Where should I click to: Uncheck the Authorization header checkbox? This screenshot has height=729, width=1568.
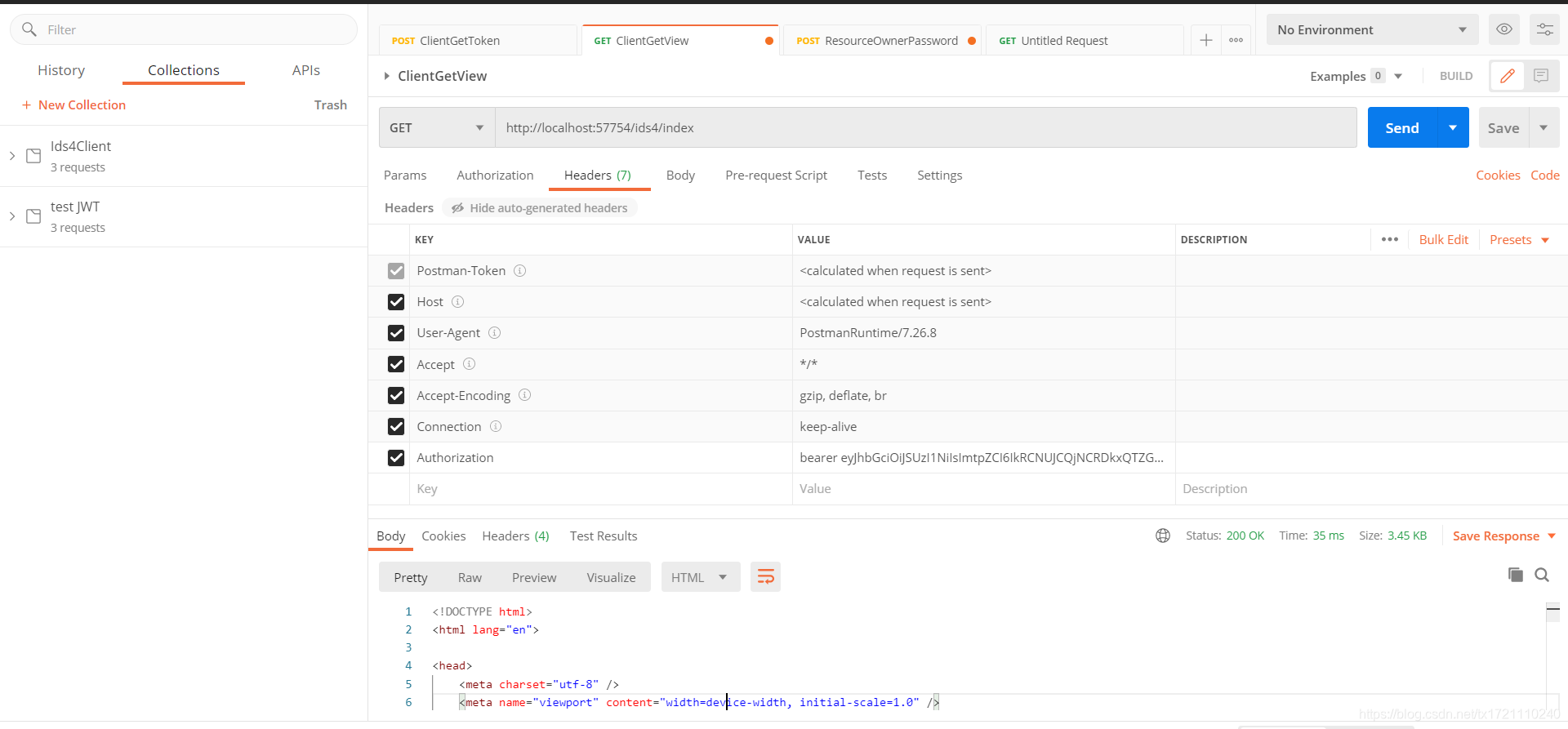tap(396, 458)
